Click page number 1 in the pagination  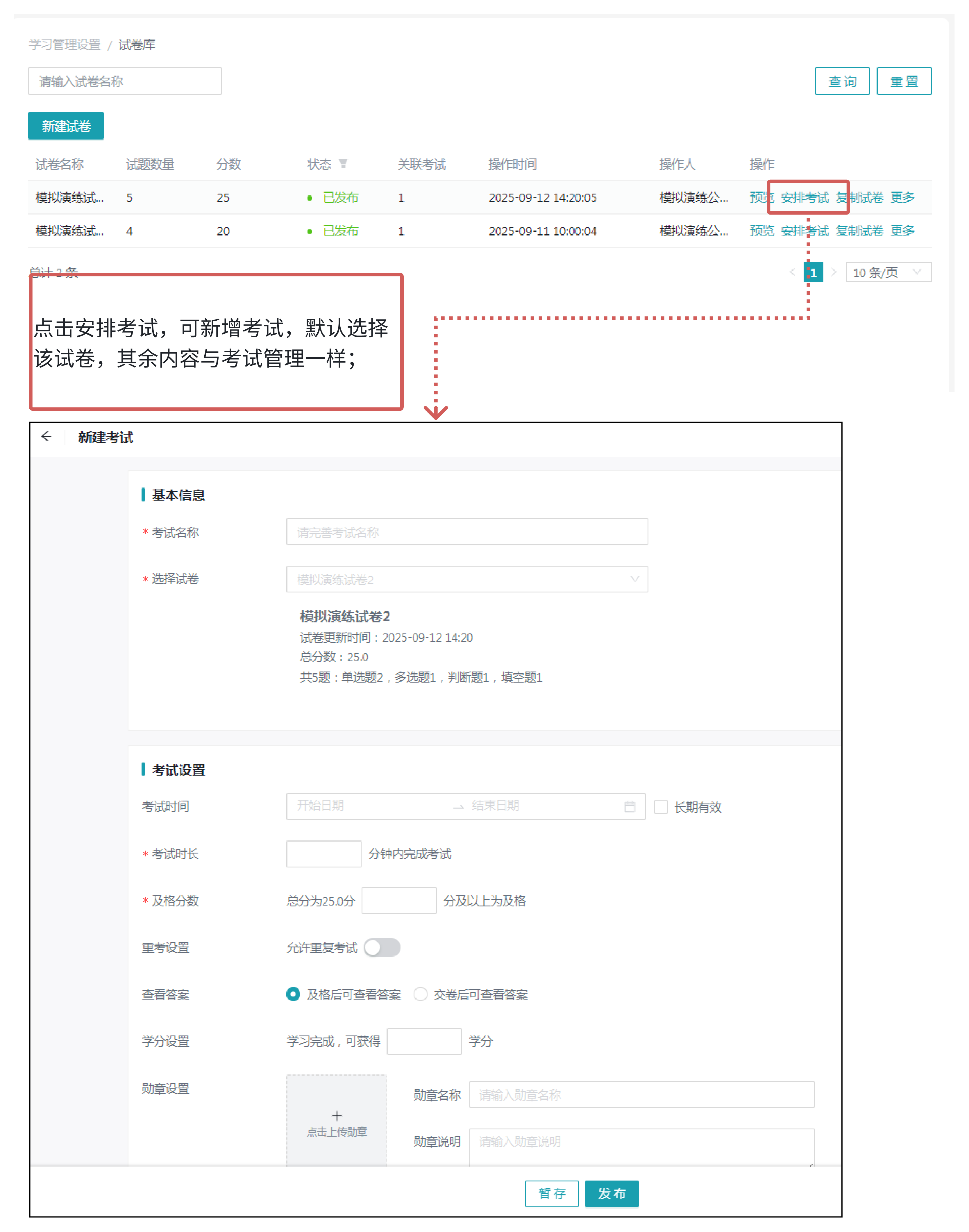click(813, 272)
